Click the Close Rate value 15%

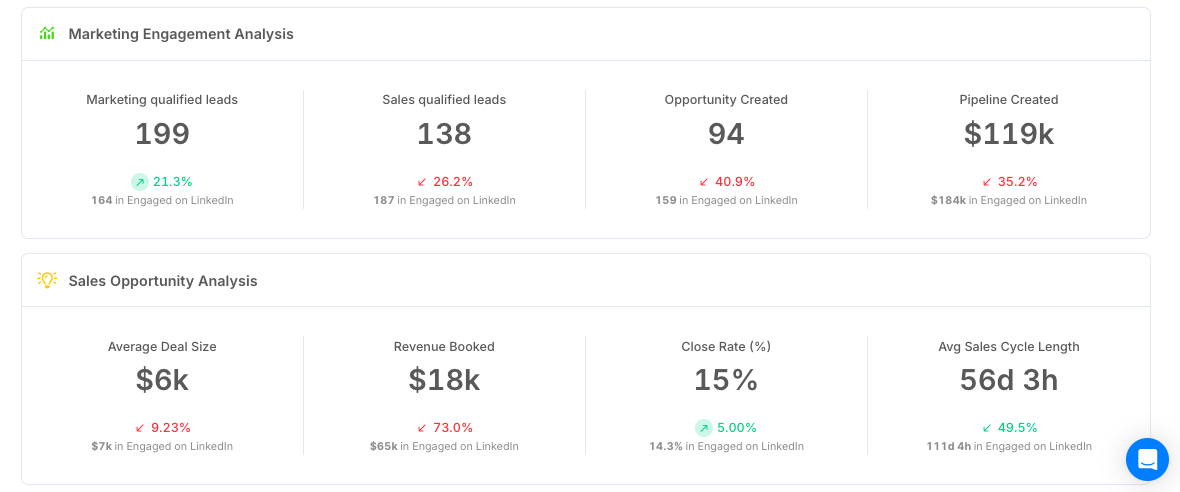click(x=726, y=380)
